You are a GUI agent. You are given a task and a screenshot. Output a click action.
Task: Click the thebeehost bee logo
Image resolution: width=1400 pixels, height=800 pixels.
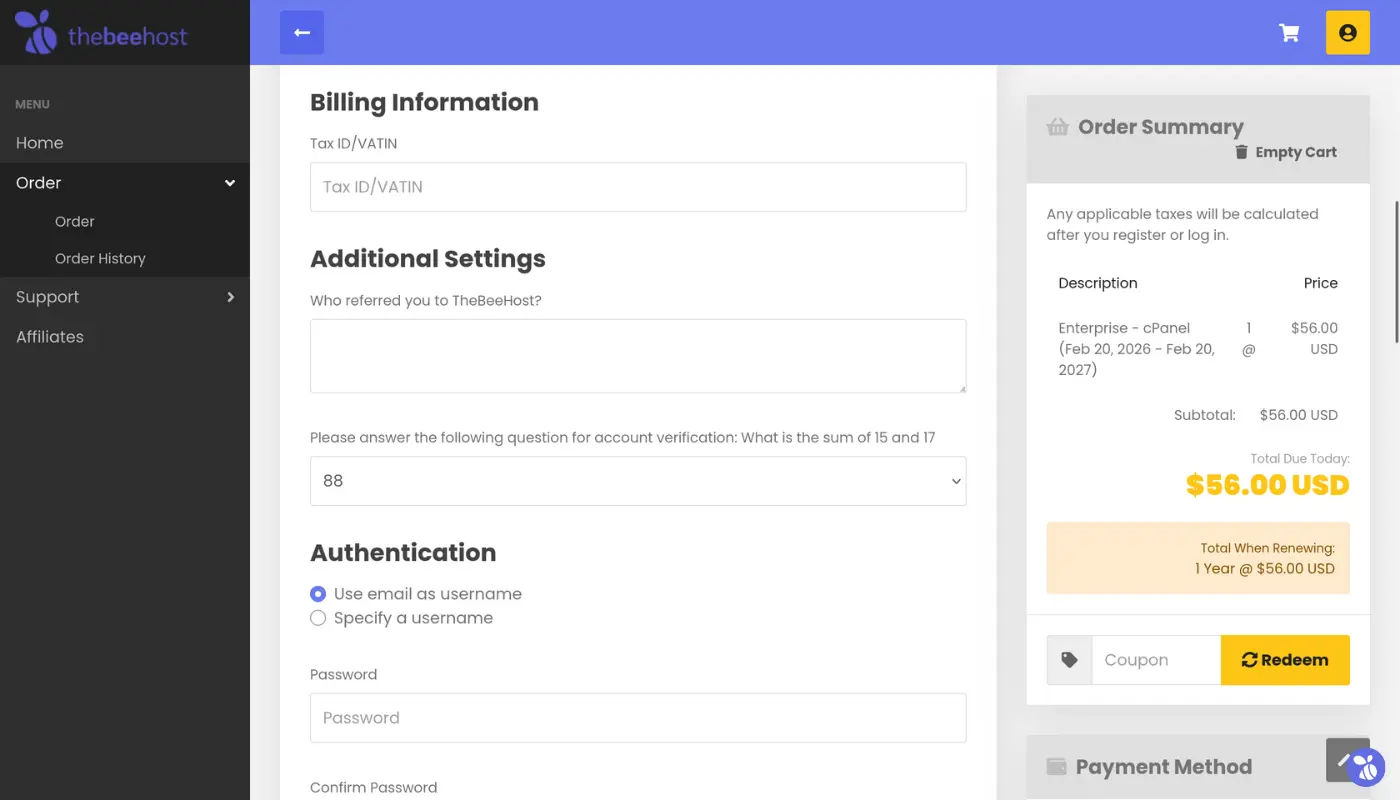click(x=37, y=33)
